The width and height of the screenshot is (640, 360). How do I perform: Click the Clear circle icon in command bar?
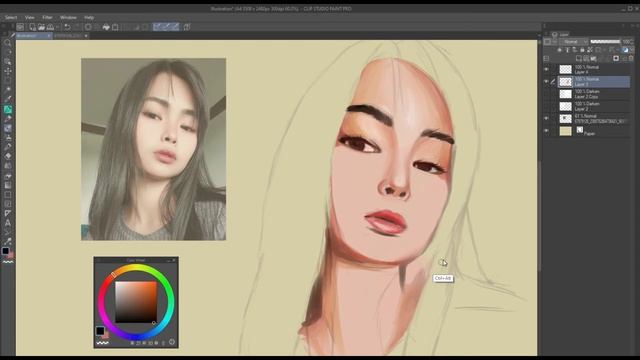coord(88,27)
